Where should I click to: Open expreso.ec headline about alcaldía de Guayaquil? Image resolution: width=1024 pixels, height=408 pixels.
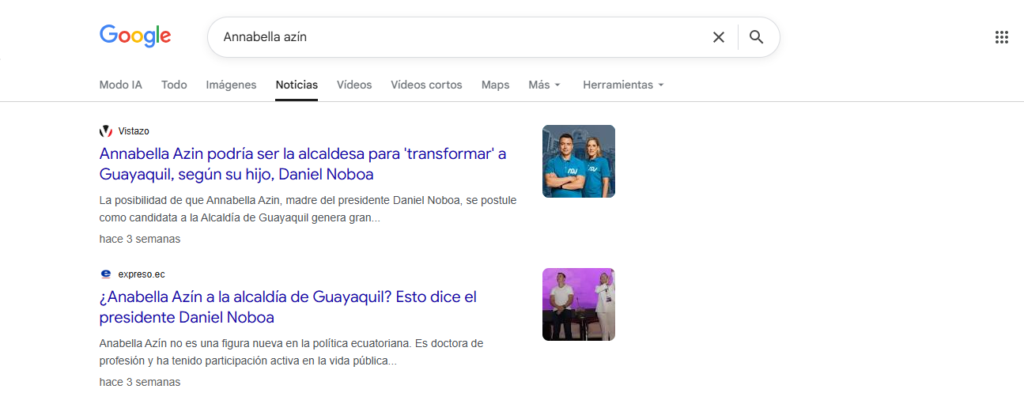tap(289, 306)
